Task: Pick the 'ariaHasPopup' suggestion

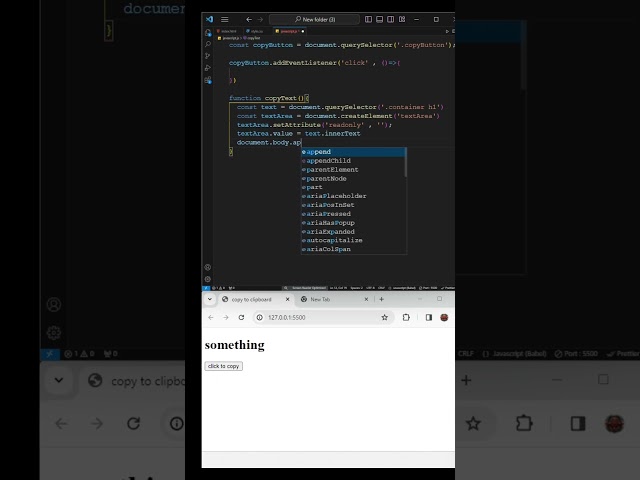Action: point(353,223)
